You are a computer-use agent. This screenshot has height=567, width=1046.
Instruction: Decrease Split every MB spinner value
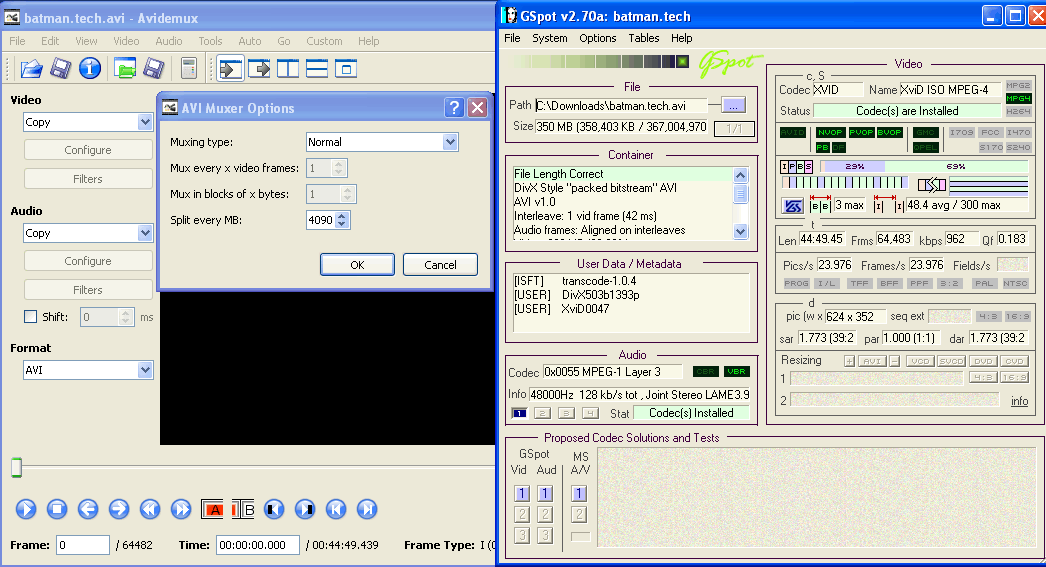point(342,224)
